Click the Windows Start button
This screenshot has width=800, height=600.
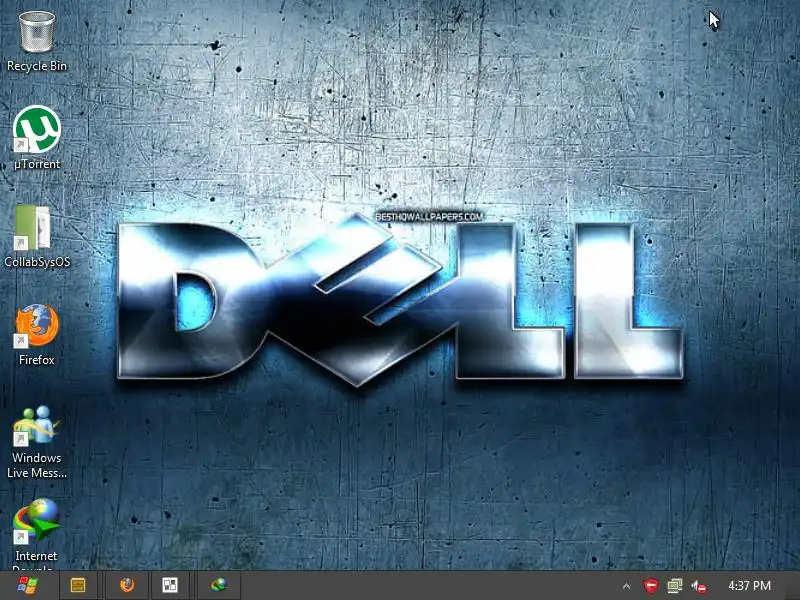[27, 585]
